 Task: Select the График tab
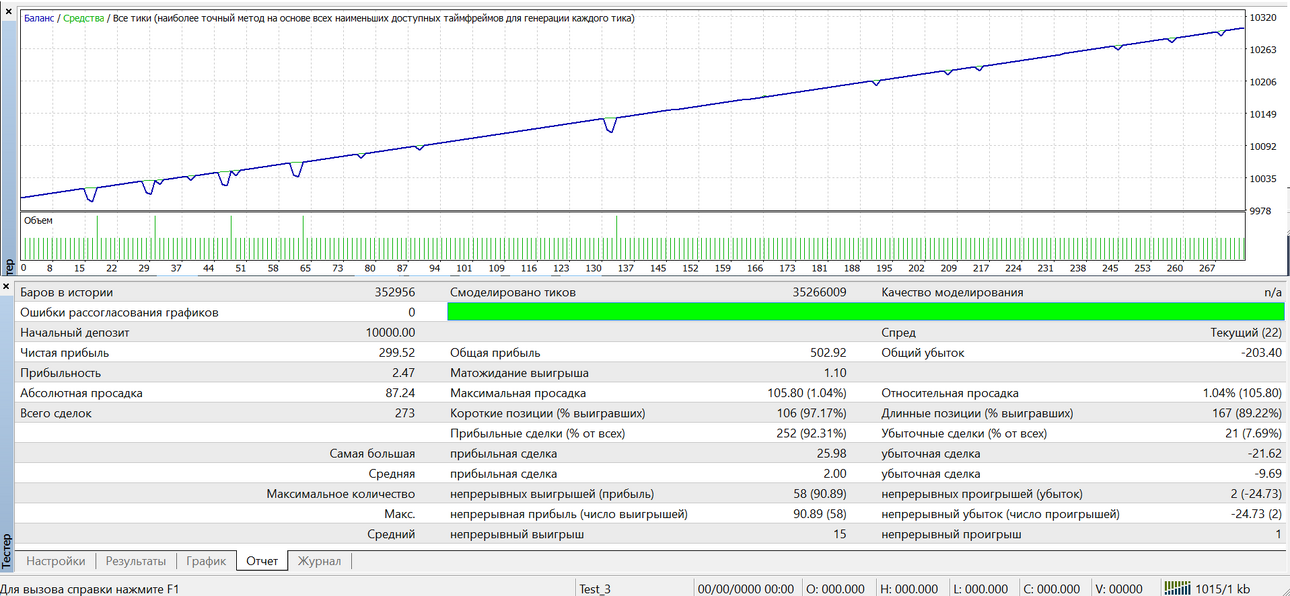[207, 561]
